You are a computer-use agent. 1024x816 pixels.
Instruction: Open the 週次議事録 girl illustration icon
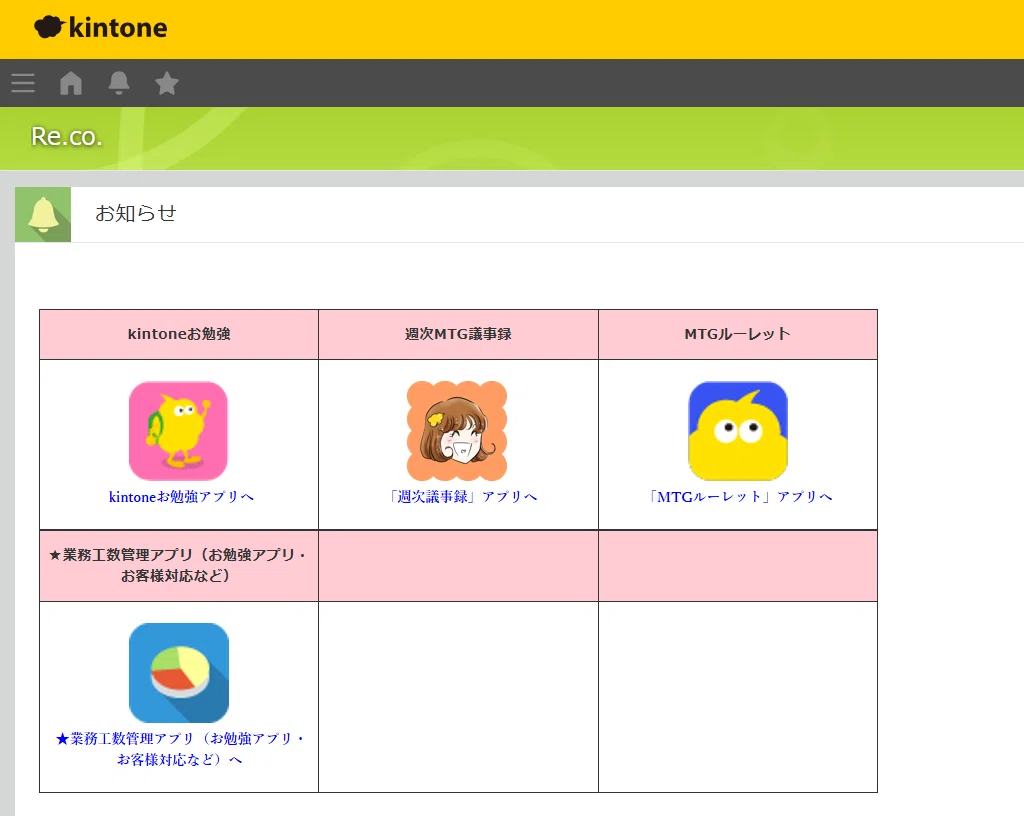(x=457, y=431)
